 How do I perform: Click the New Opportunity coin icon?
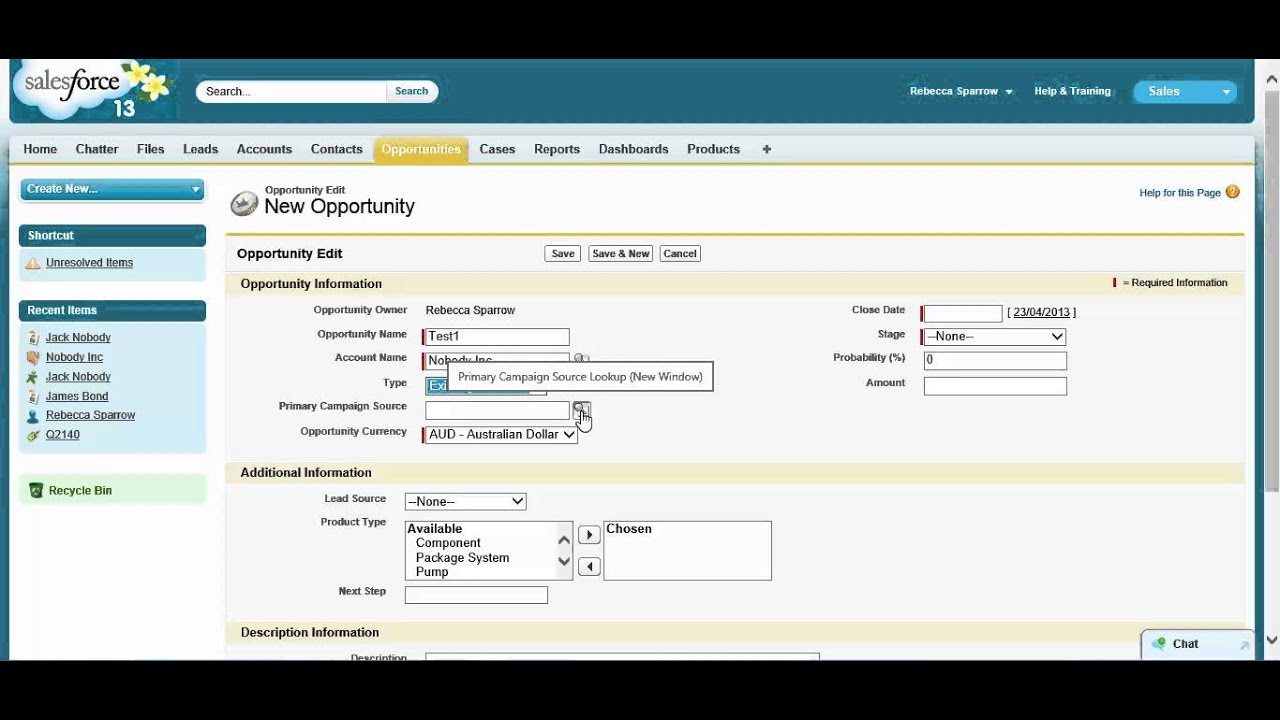click(x=244, y=204)
